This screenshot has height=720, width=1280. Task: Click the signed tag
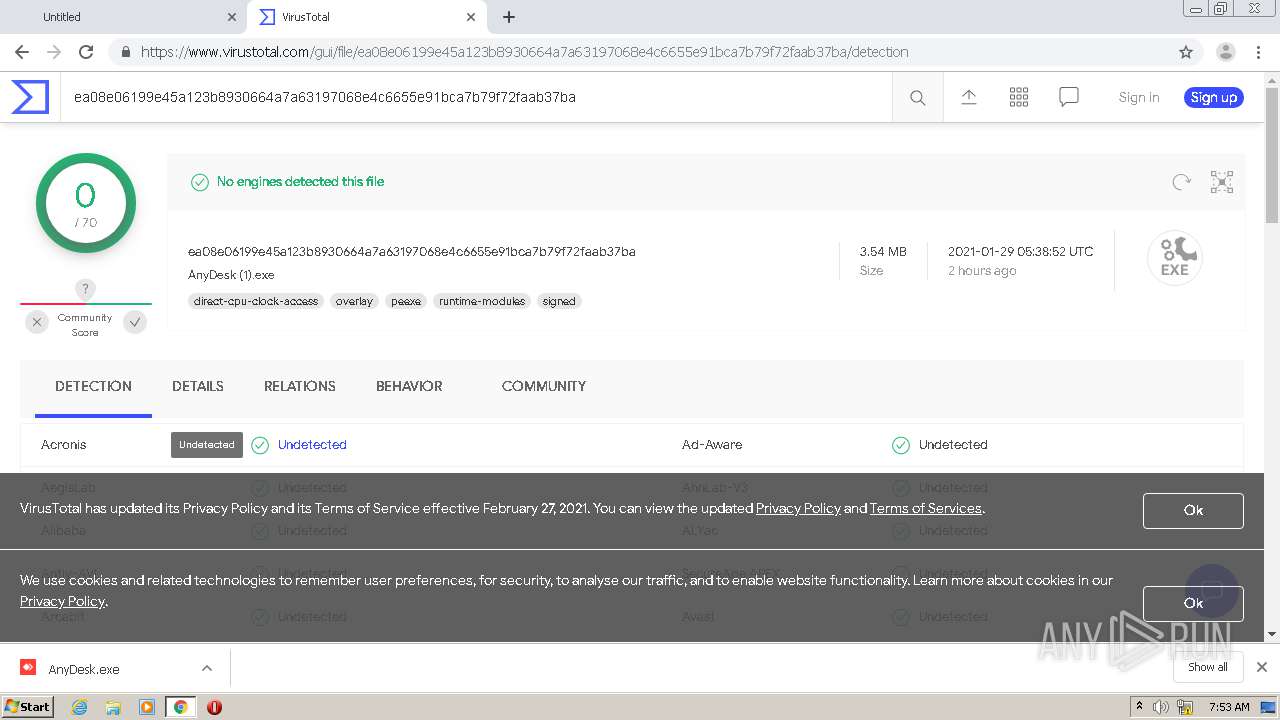[559, 301]
